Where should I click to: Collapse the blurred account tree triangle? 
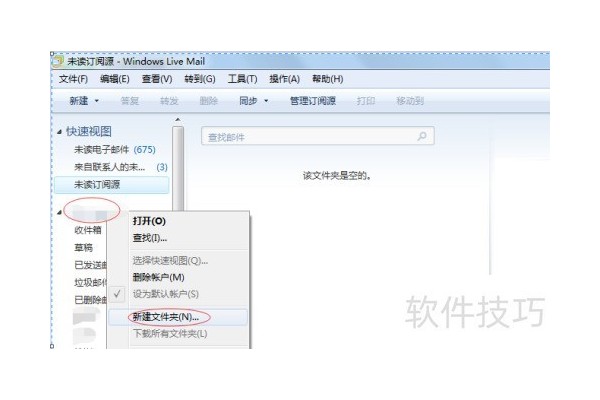tap(59, 212)
